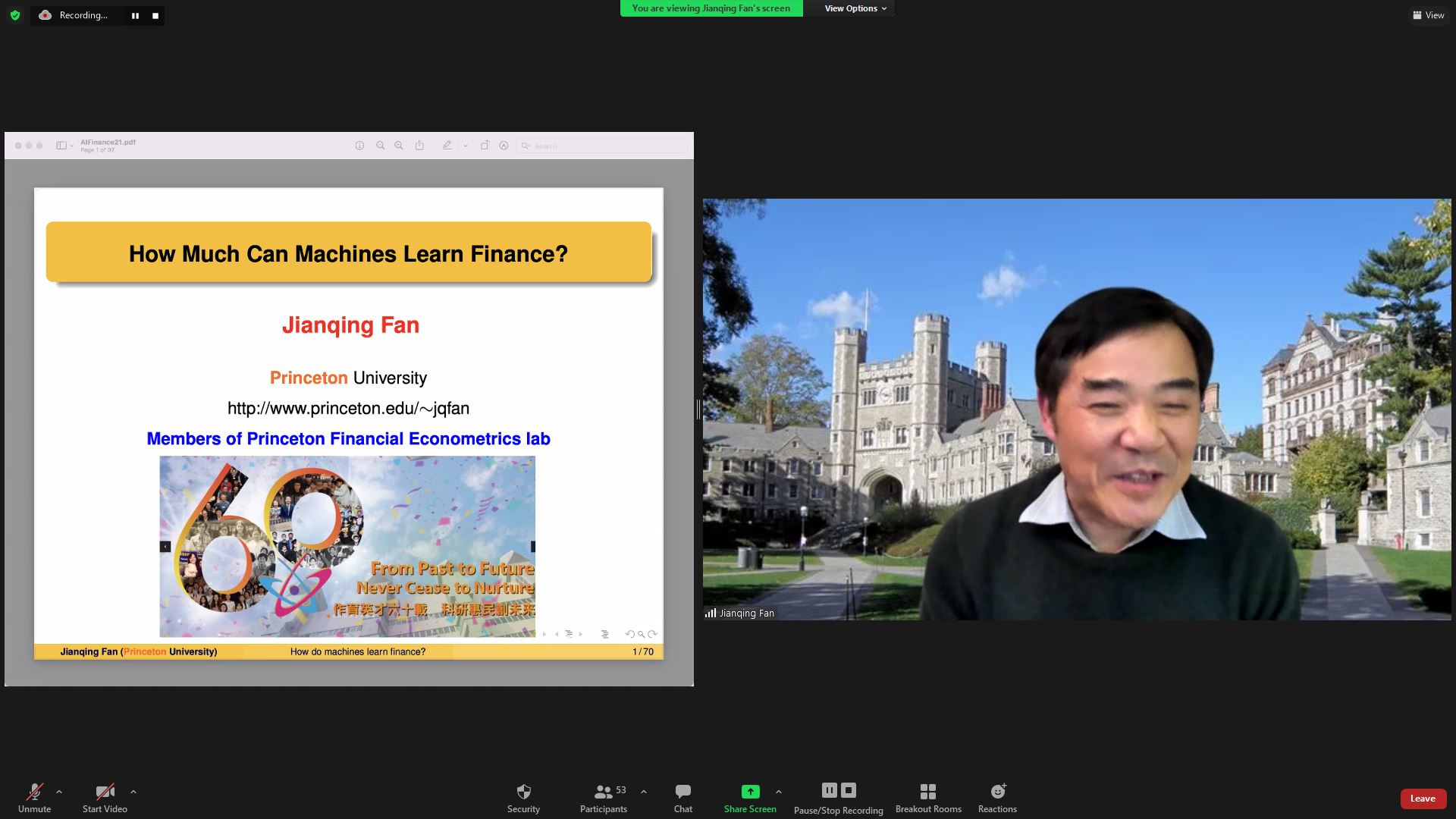Expand audio settings arrow beside Unmute
The width and height of the screenshot is (1456, 819).
[59, 792]
